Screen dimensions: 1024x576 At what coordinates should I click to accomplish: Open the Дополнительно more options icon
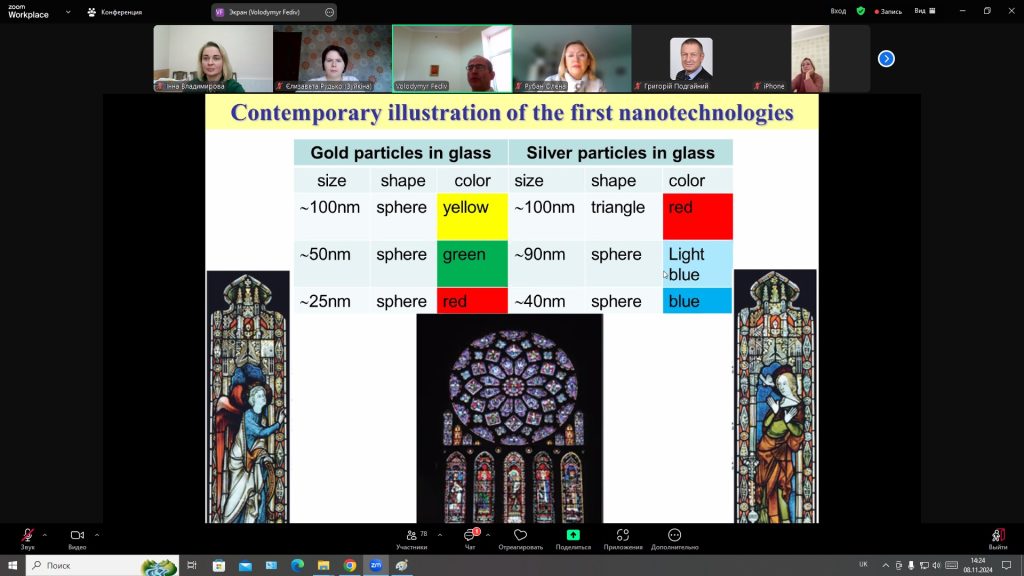point(675,536)
